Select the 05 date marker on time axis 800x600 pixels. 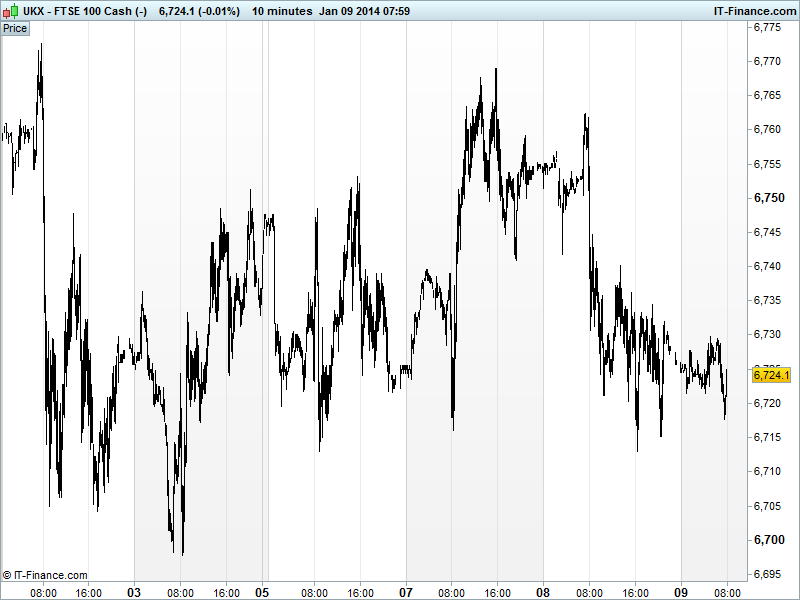pos(263,592)
